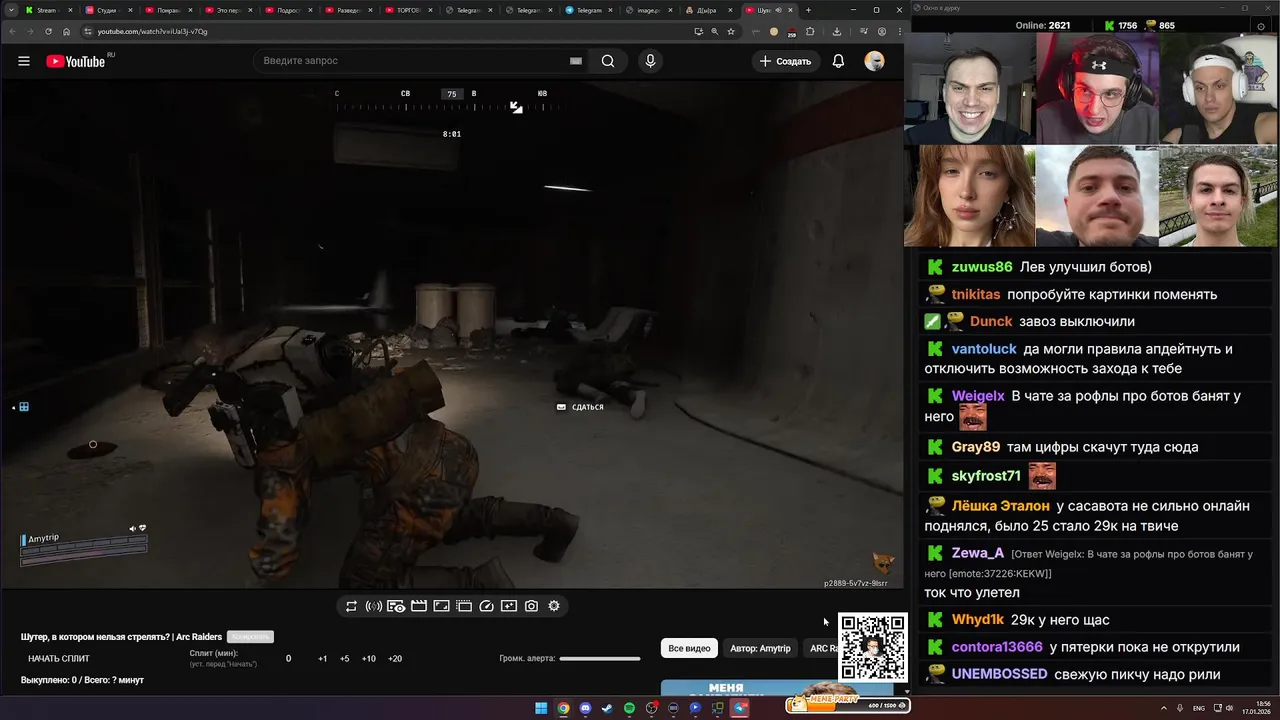Viewport: 1280px width, 720px height.
Task: Click username UNEMBOSSED in chat
Action: [999, 674]
